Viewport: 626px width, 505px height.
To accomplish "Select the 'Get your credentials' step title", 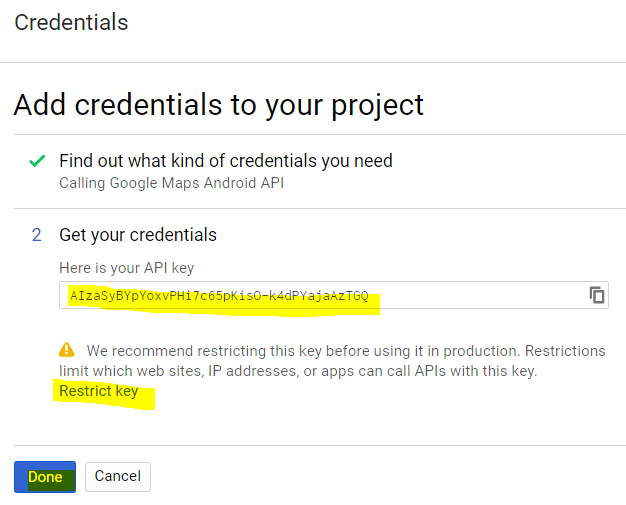I will pos(138,235).
